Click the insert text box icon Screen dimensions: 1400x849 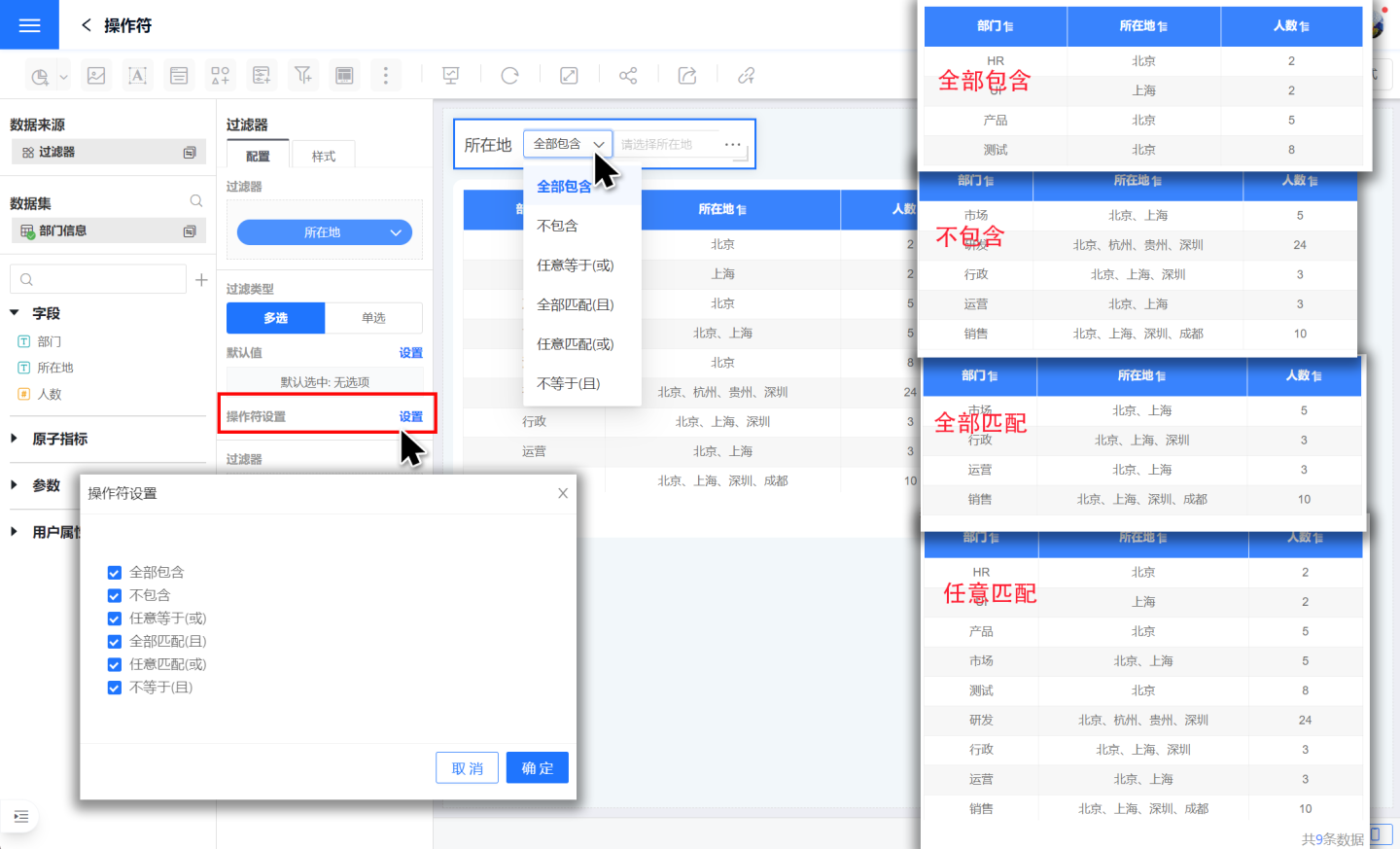(137, 76)
